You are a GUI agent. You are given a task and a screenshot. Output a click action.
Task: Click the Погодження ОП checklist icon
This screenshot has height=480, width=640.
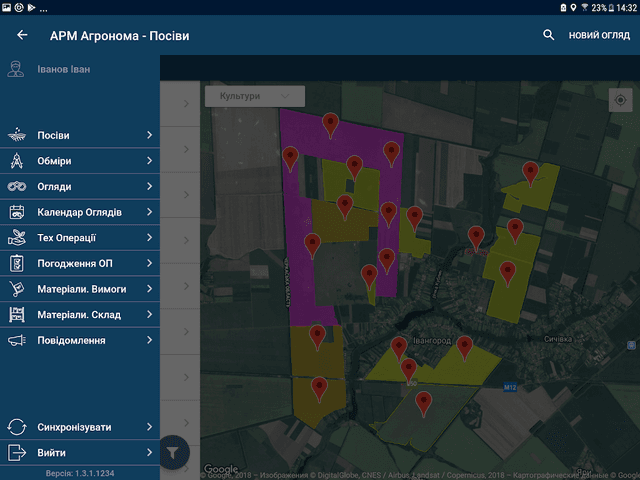coord(17,263)
